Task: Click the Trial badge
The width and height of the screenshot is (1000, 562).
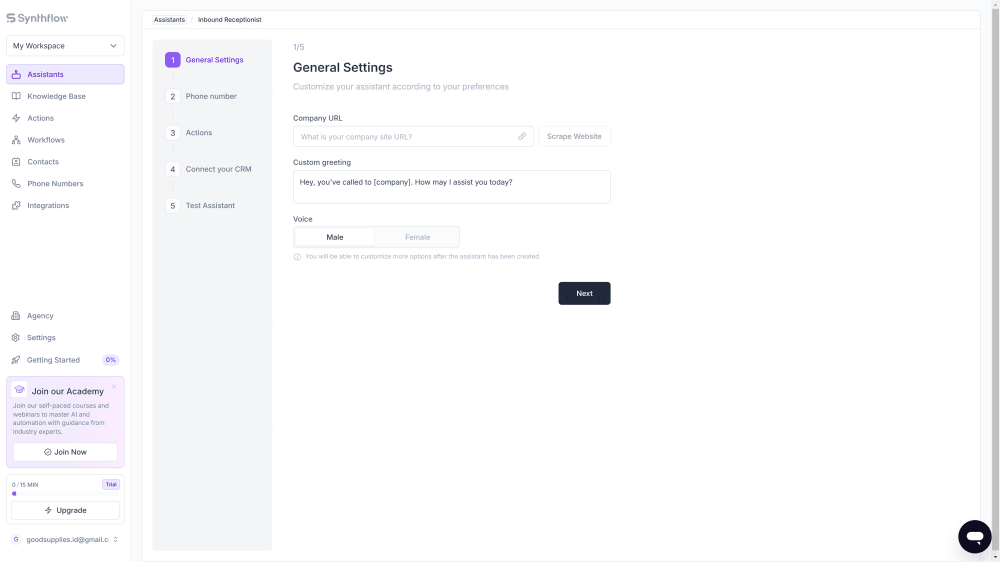Action: pyautogui.click(x=111, y=485)
